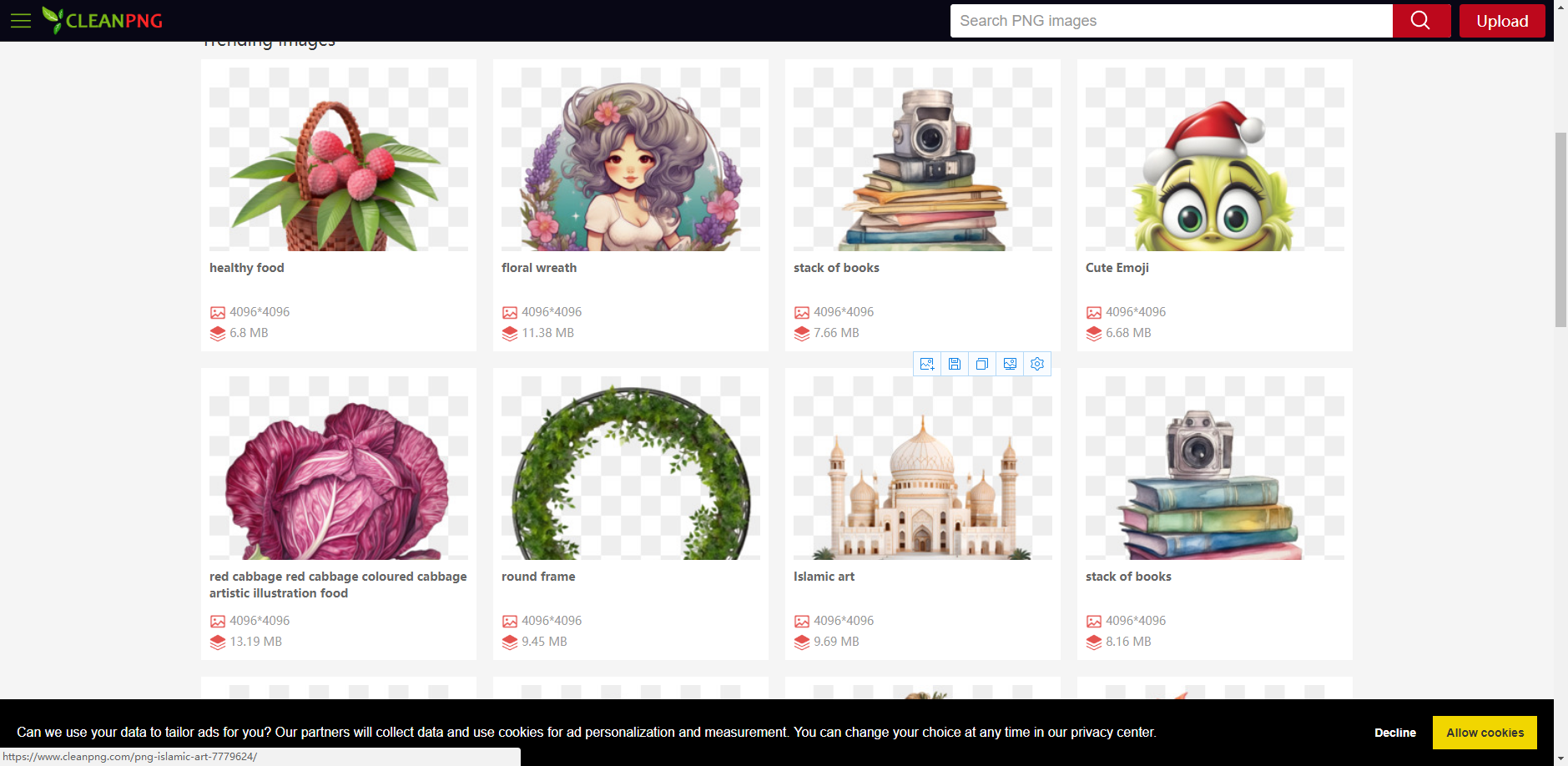The image size is (1568, 766).
Task: Open hover toolbar settings gear
Action: click(1037, 364)
